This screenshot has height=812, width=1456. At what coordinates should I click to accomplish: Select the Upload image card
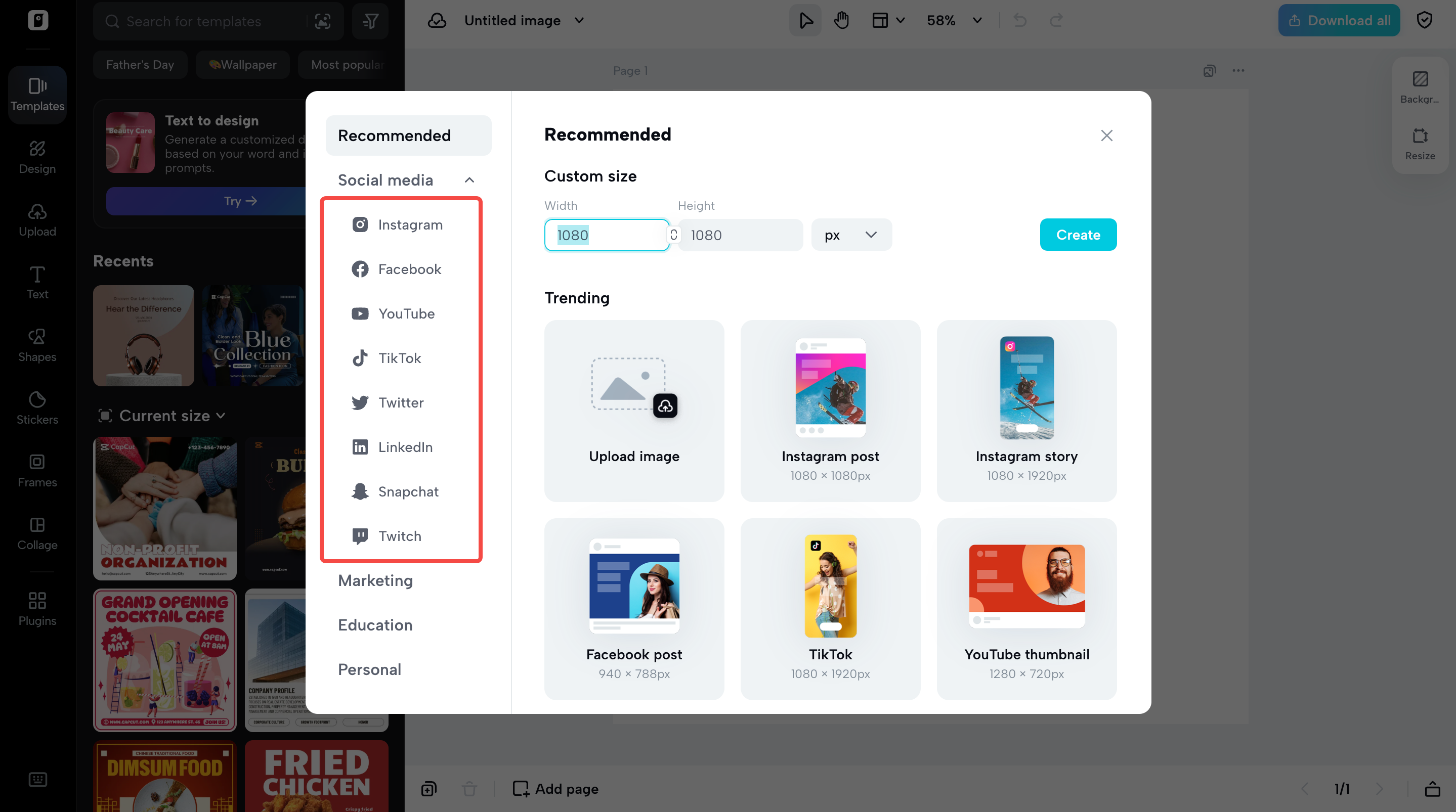[x=633, y=411]
